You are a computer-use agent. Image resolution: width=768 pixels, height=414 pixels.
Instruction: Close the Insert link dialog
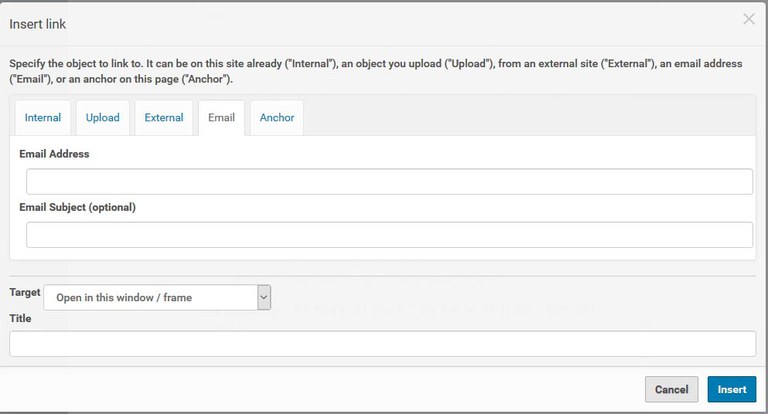[x=748, y=19]
